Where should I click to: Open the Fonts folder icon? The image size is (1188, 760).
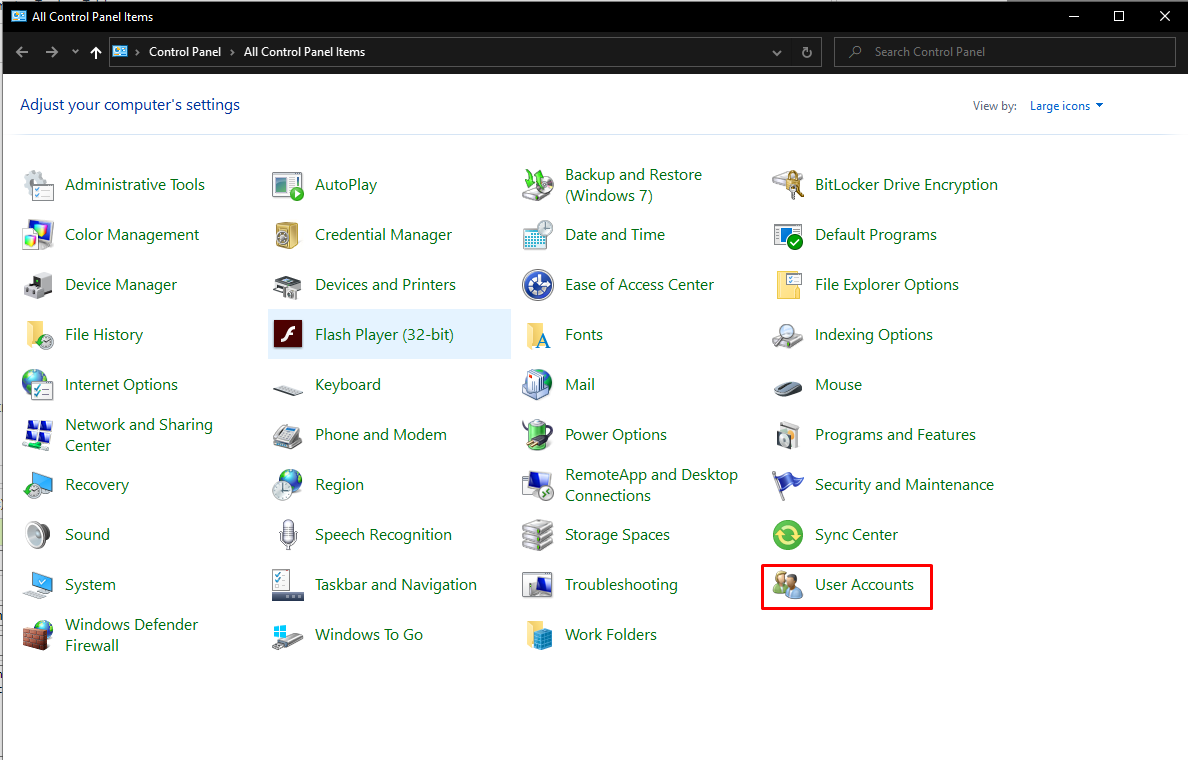click(x=538, y=336)
